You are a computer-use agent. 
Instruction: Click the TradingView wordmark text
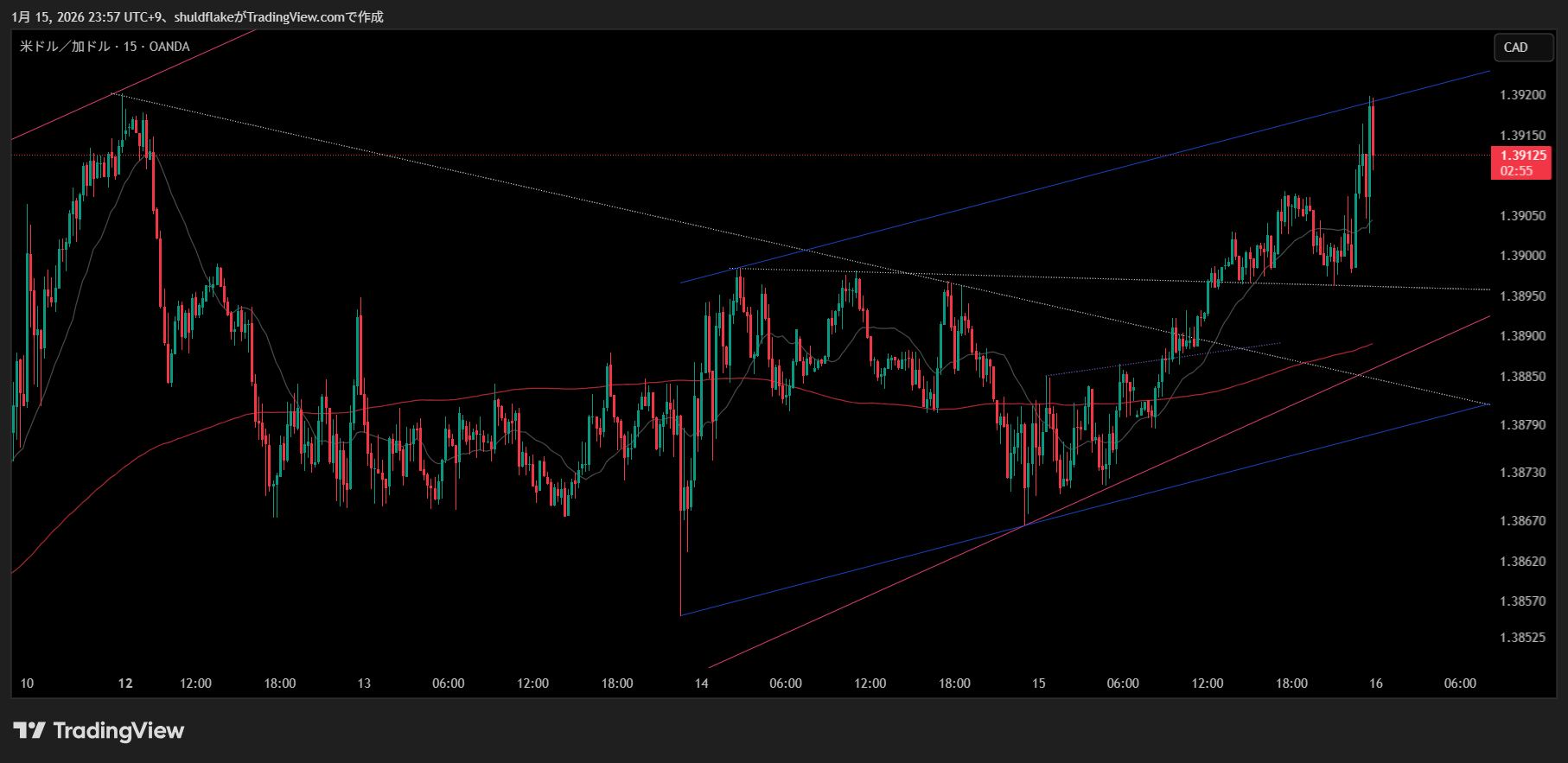click(x=118, y=731)
